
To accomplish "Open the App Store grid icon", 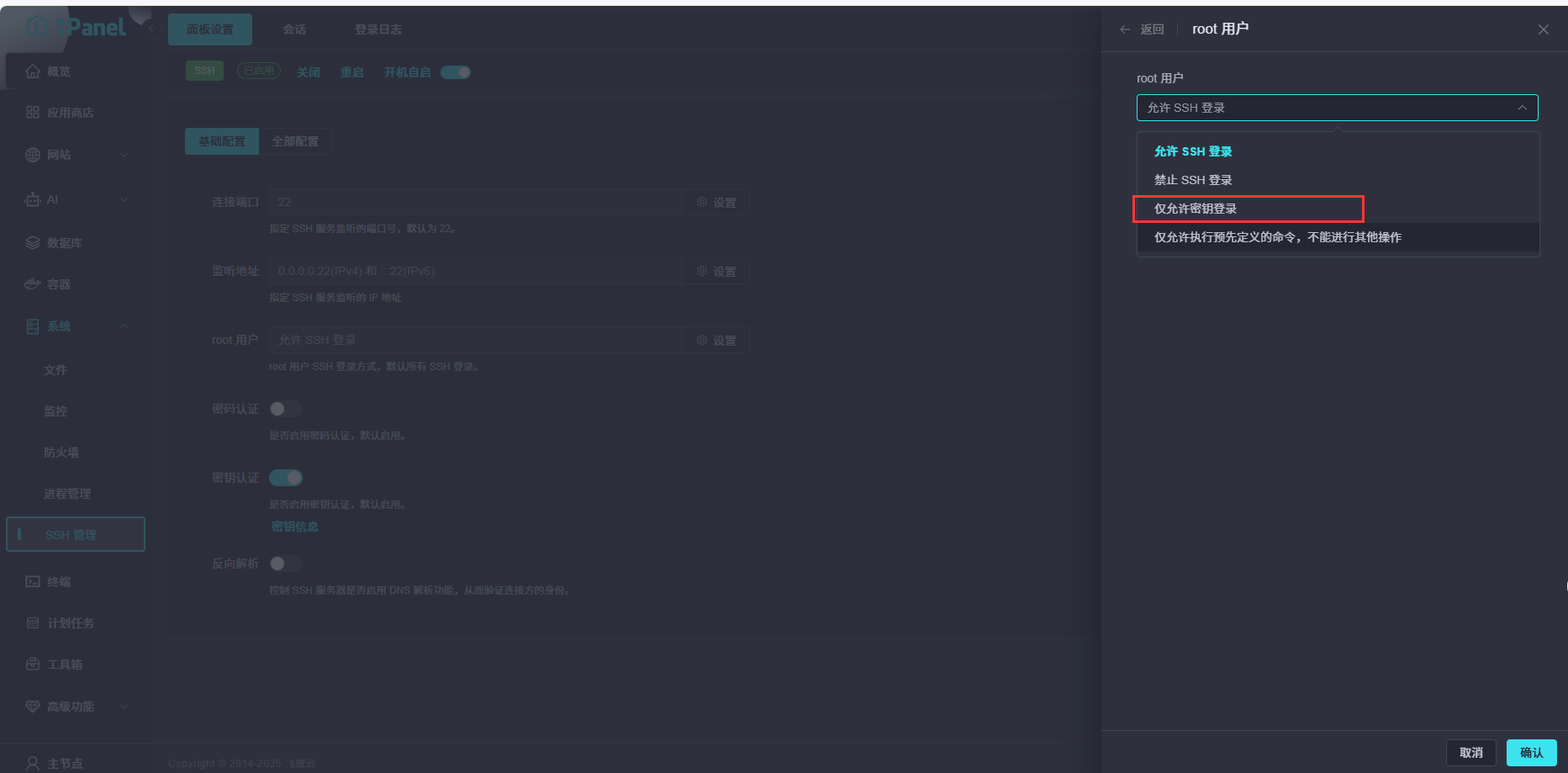I will (33, 113).
